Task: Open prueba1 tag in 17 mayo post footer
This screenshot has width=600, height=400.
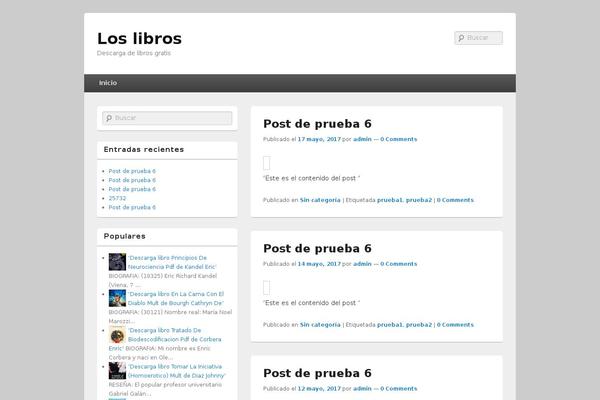Action: click(390, 200)
